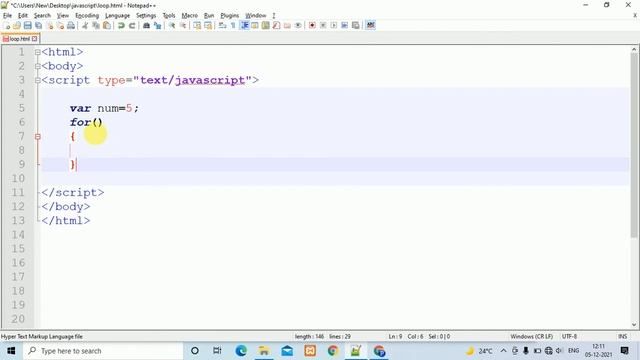The width and height of the screenshot is (640, 360).
Task: Select the loop.html document tab
Action: pyautogui.click(x=20, y=39)
